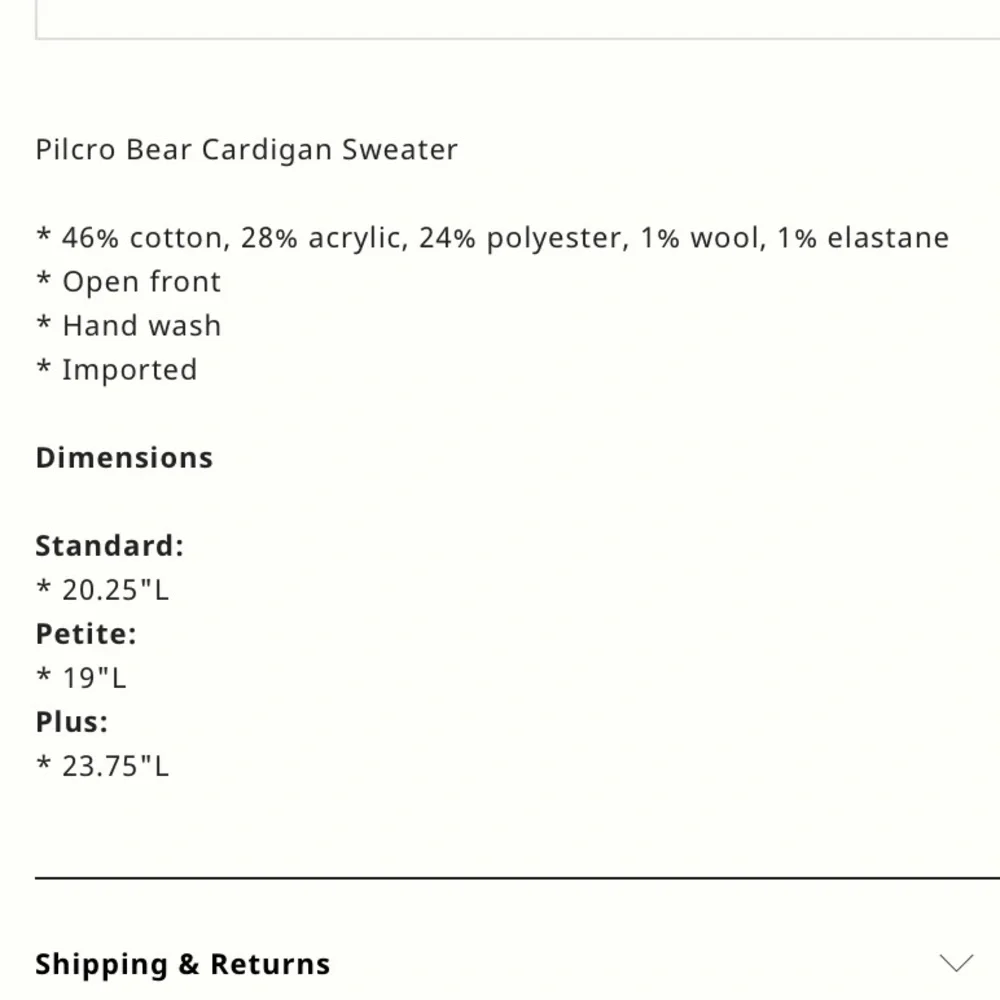Click the 23.75"L plus length value
Viewport: 1000px width, 1000px height.
115,766
